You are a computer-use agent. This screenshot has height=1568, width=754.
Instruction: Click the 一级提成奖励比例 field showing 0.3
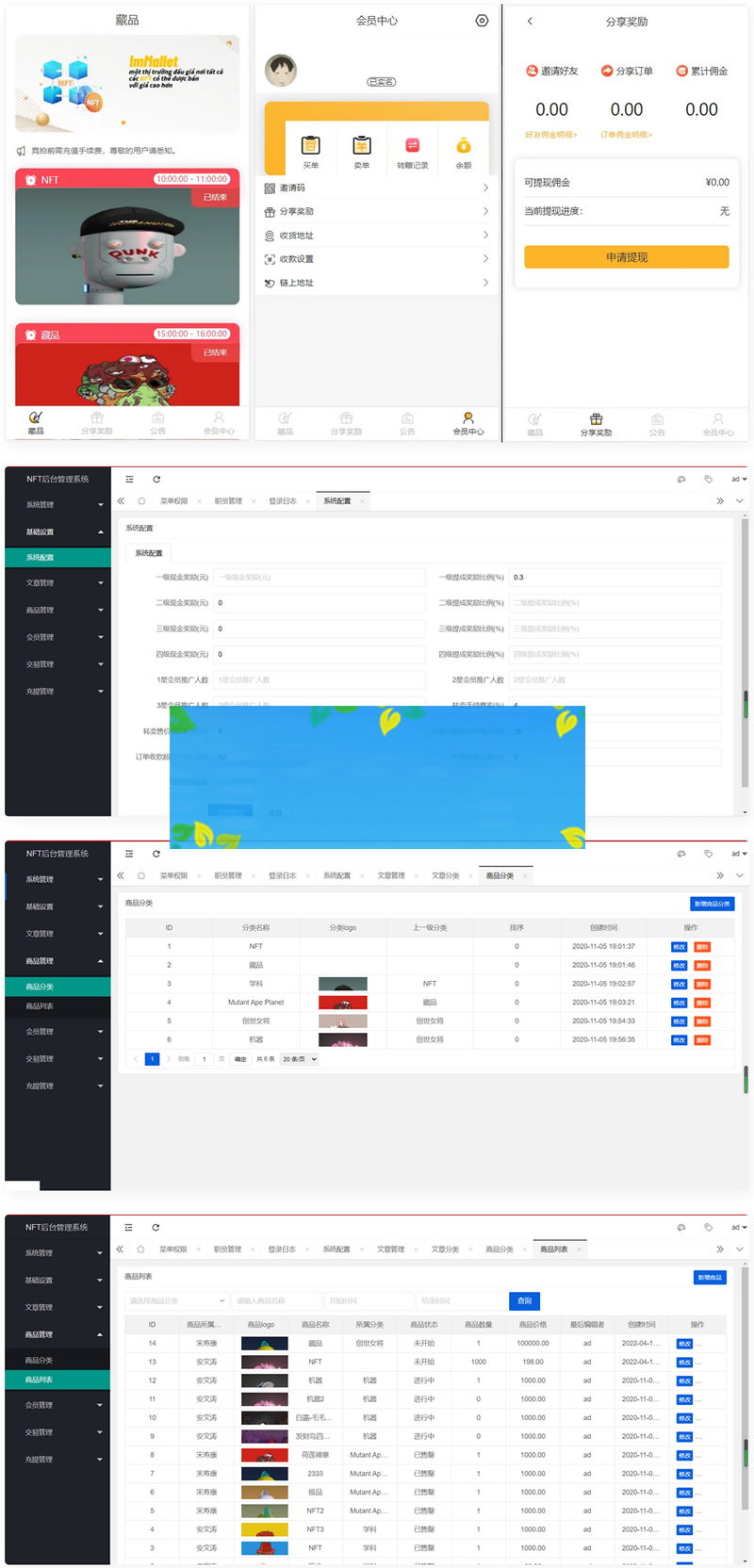[615, 577]
